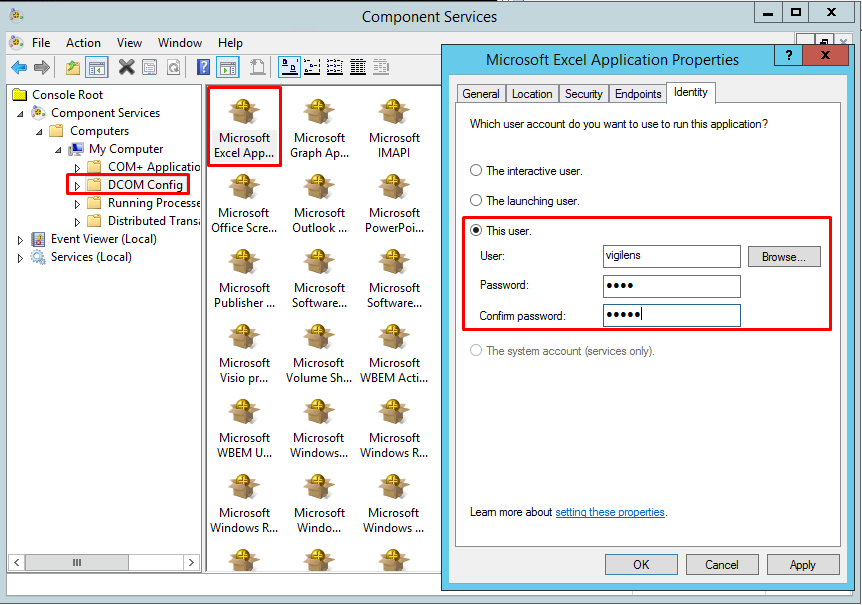Click the Password input field
The width and height of the screenshot is (862, 605).
pos(671,286)
